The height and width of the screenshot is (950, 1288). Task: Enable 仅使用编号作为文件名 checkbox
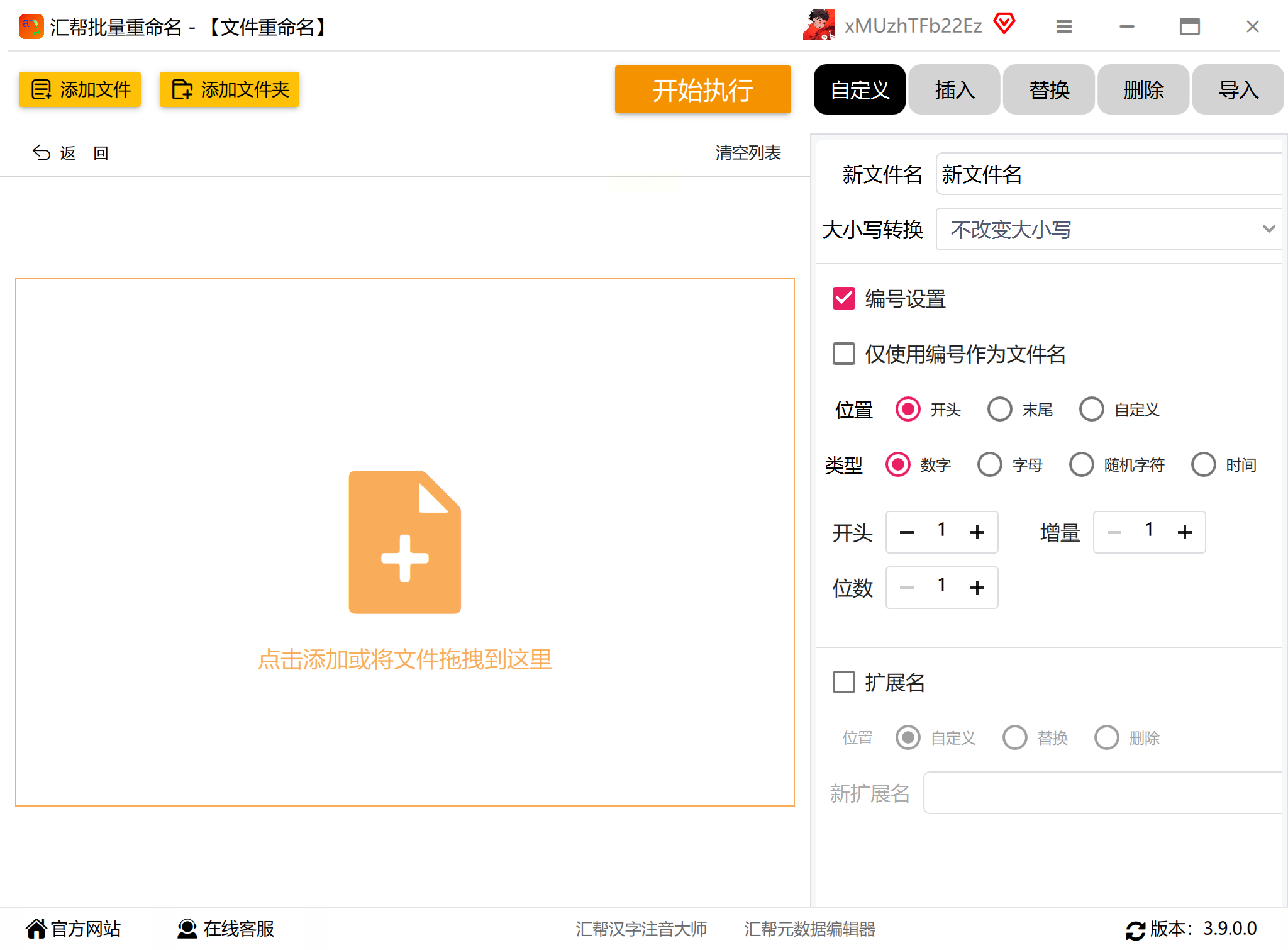tap(843, 354)
